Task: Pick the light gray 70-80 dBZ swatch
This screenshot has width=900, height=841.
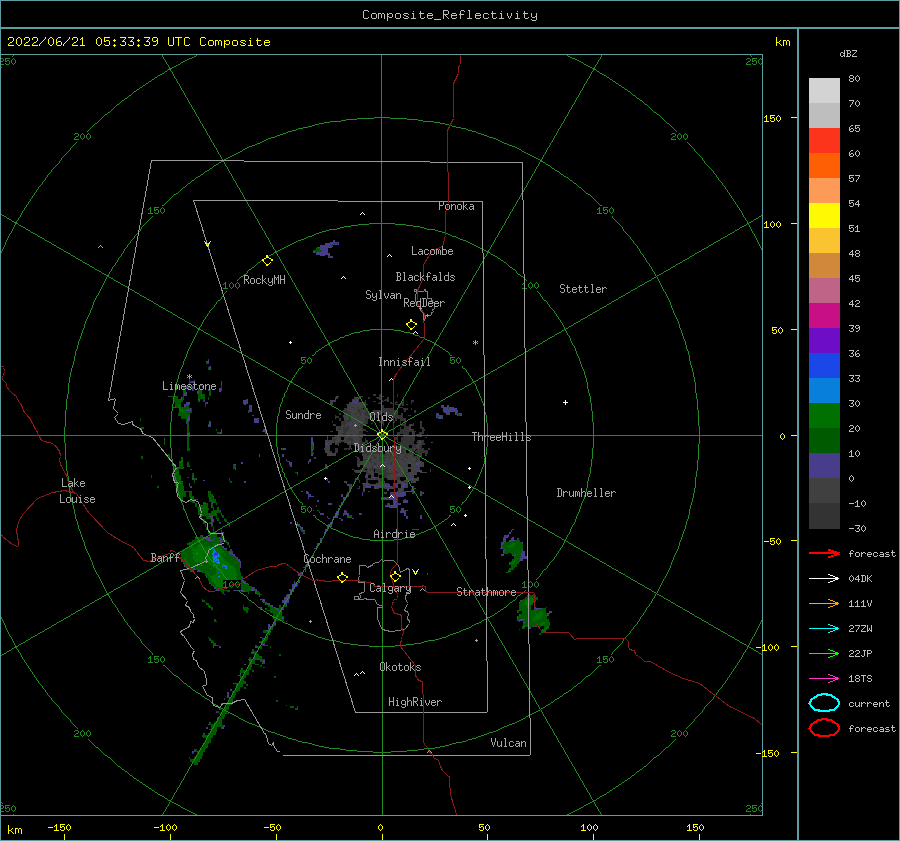Action: 824,91
